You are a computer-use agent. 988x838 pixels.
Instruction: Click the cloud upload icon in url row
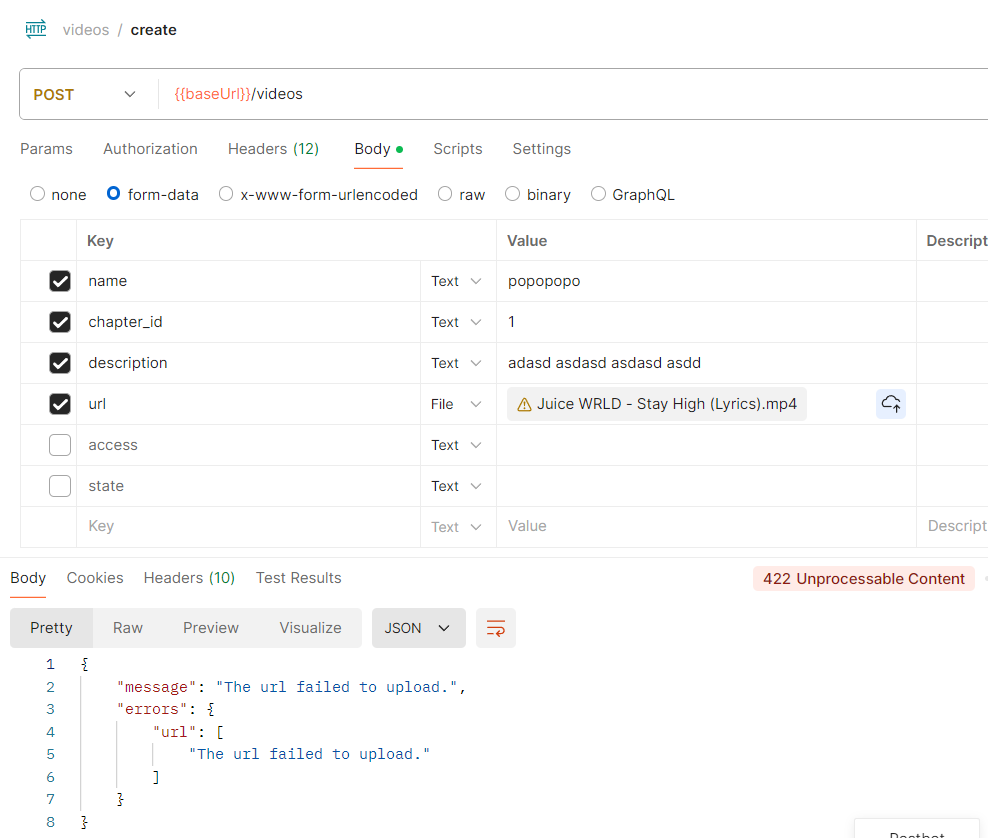[x=890, y=404]
